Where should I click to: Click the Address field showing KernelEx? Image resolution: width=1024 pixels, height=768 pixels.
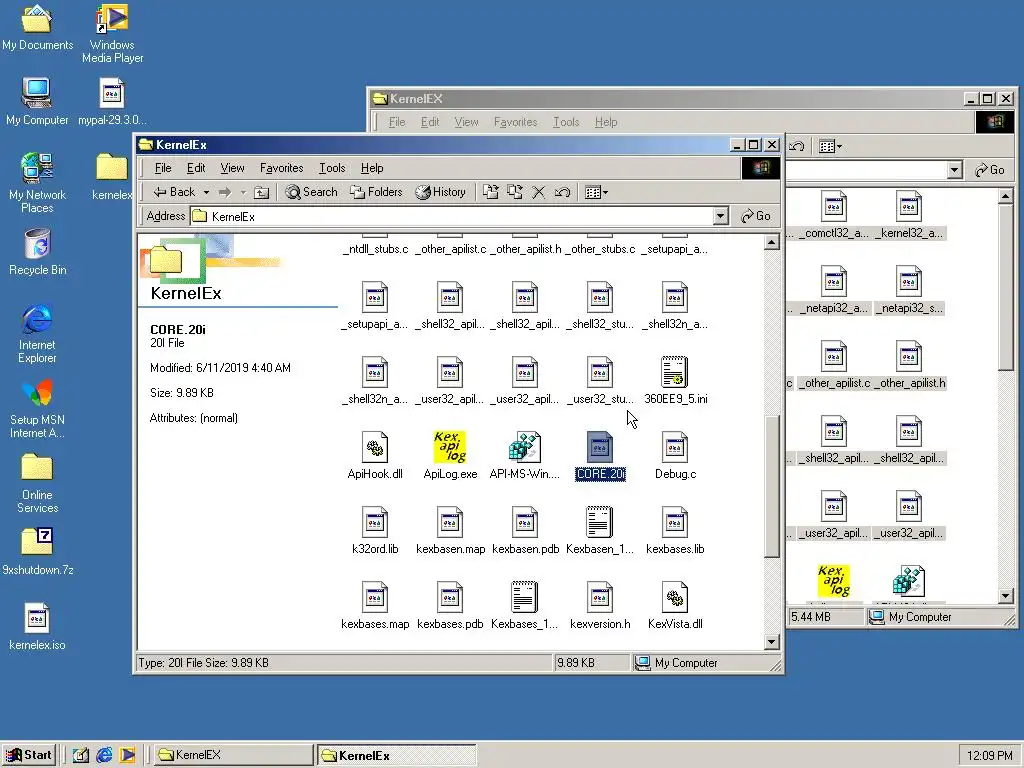click(459, 216)
